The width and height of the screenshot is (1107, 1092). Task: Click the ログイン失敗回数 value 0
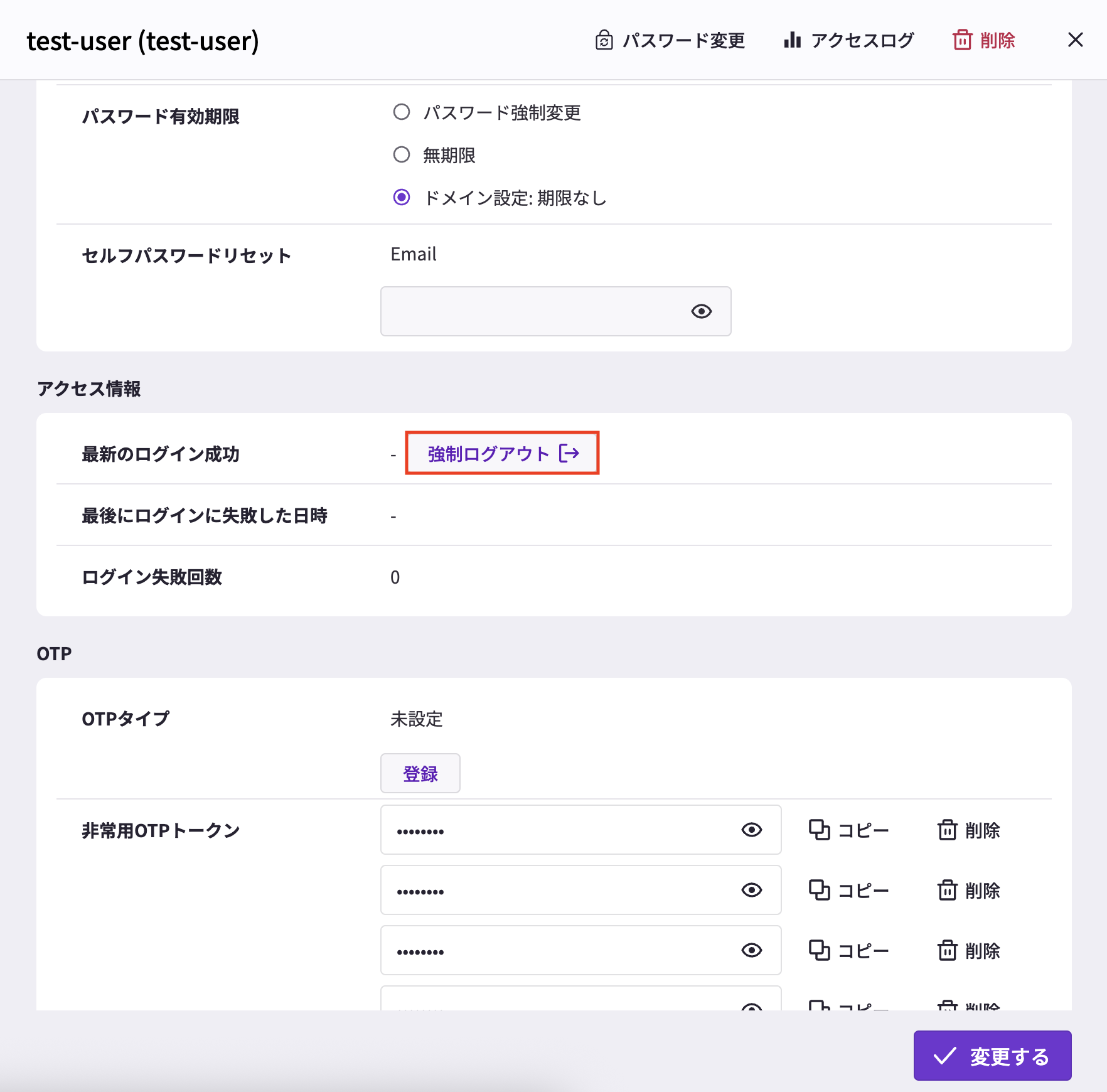[395, 577]
